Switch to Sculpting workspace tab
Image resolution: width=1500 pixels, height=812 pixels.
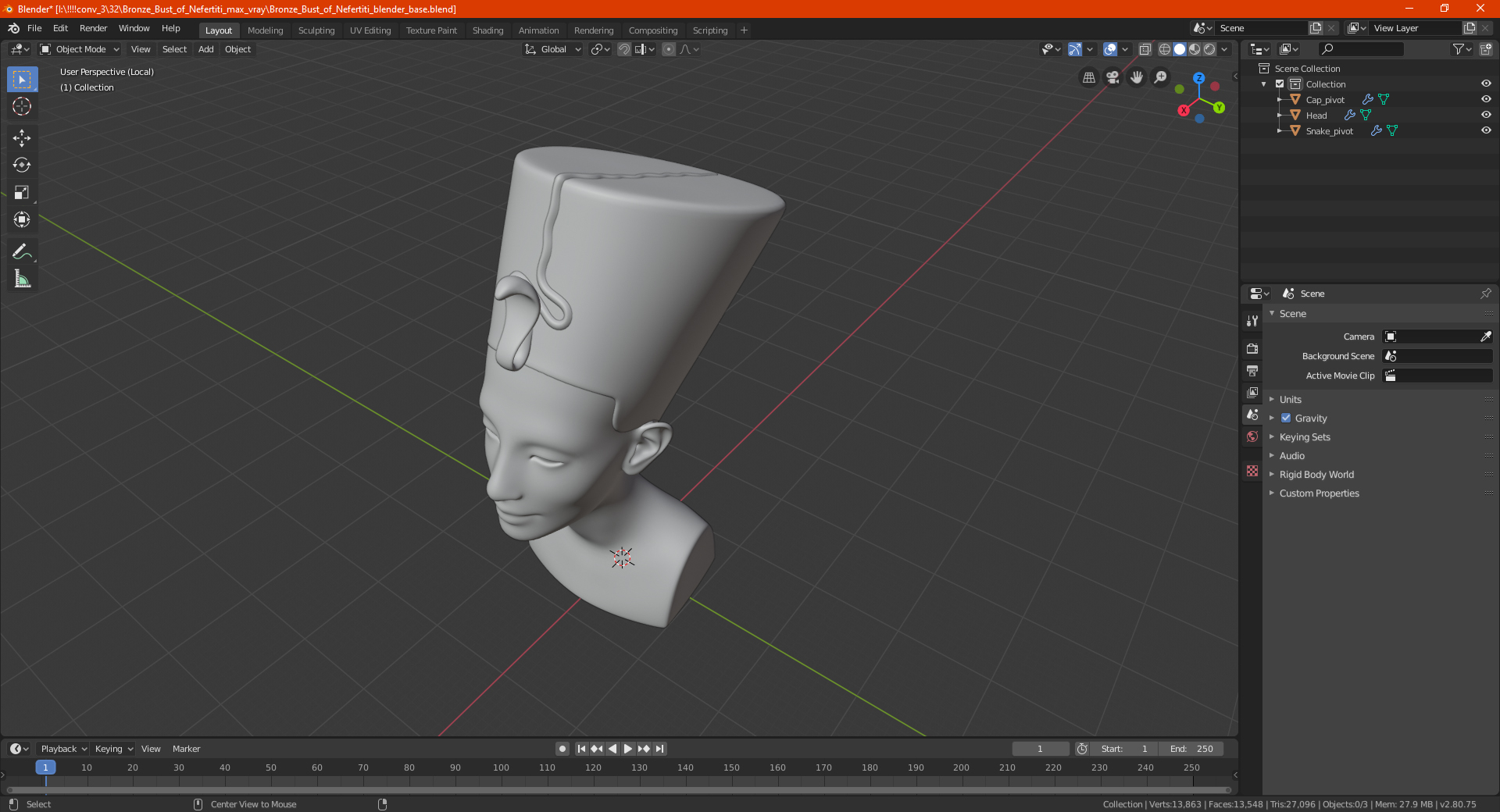coord(316,30)
